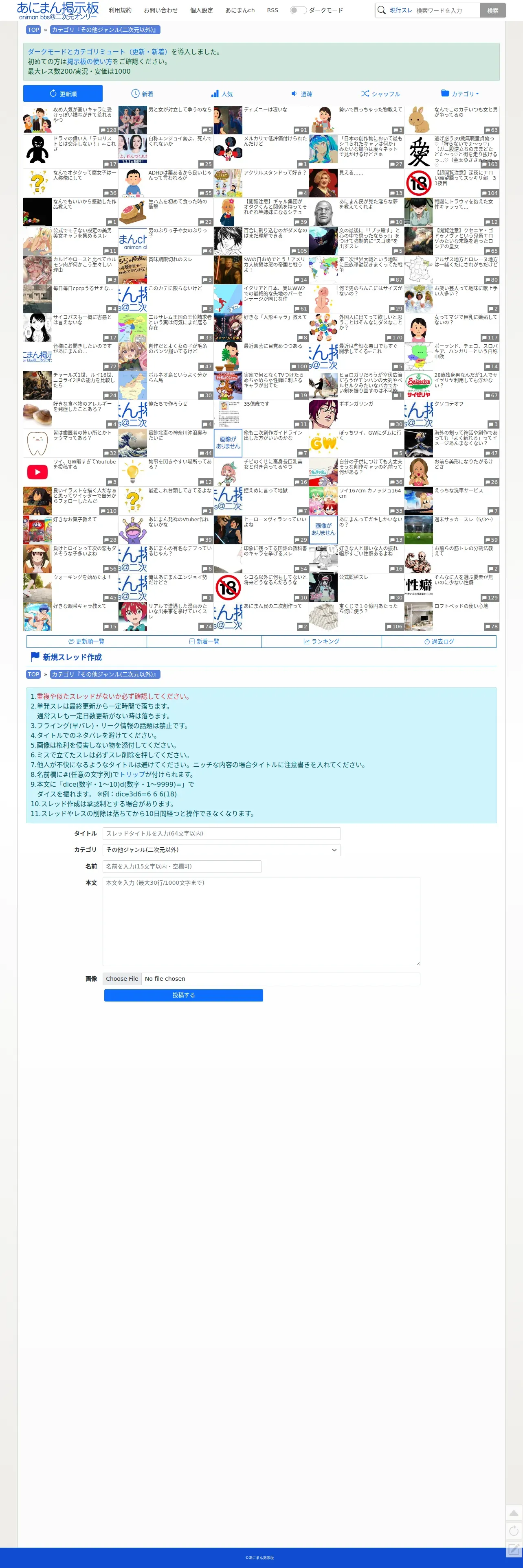Viewport: 523px width, 1568px height.
Task: Click the flag icon beside 新規スレッド作成
Action: [x=35, y=657]
